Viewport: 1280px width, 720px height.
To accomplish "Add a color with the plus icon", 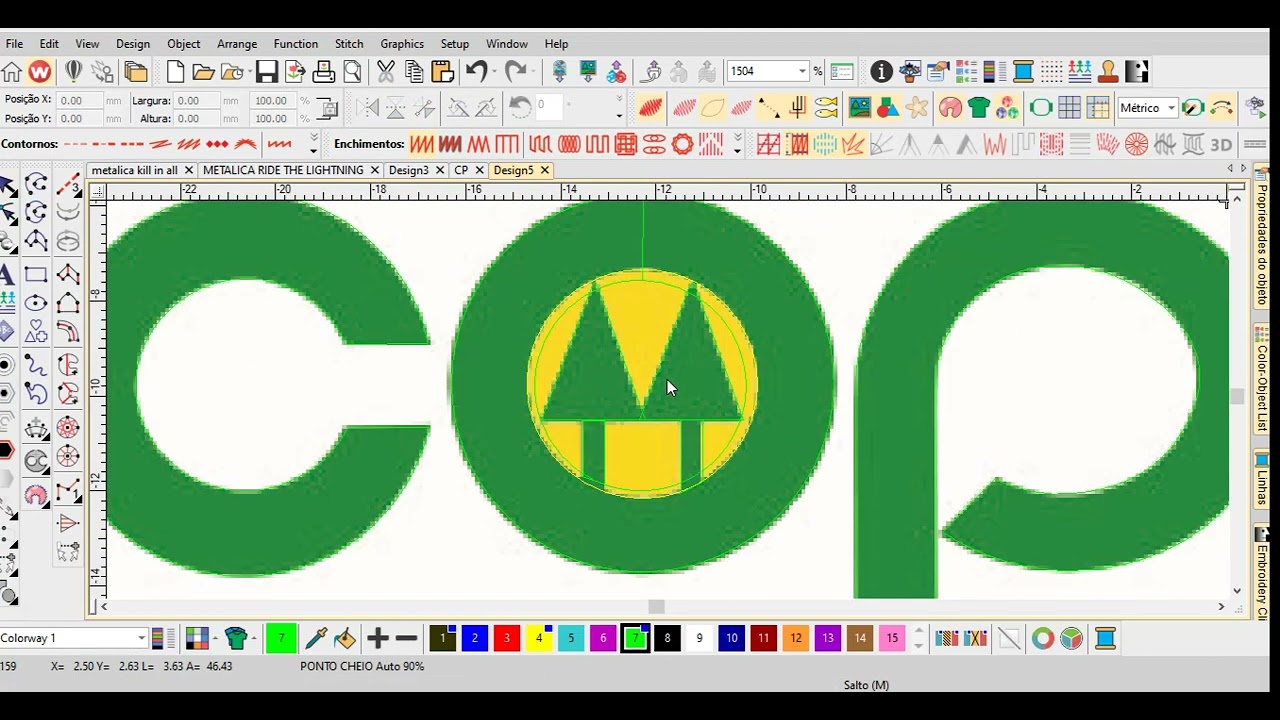I will [378, 638].
